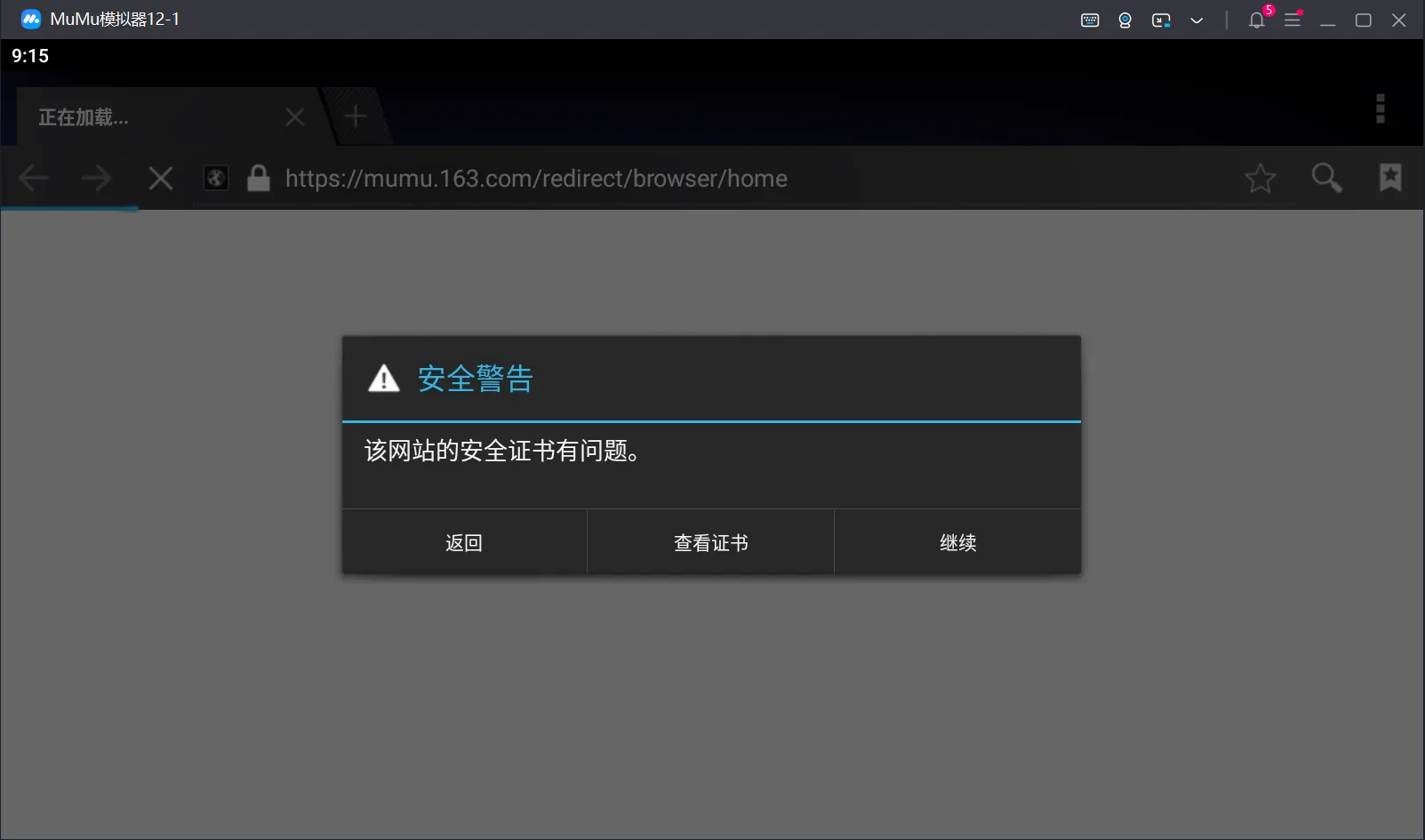
Task: Bookmark this page with the star
Action: pyautogui.click(x=1260, y=179)
